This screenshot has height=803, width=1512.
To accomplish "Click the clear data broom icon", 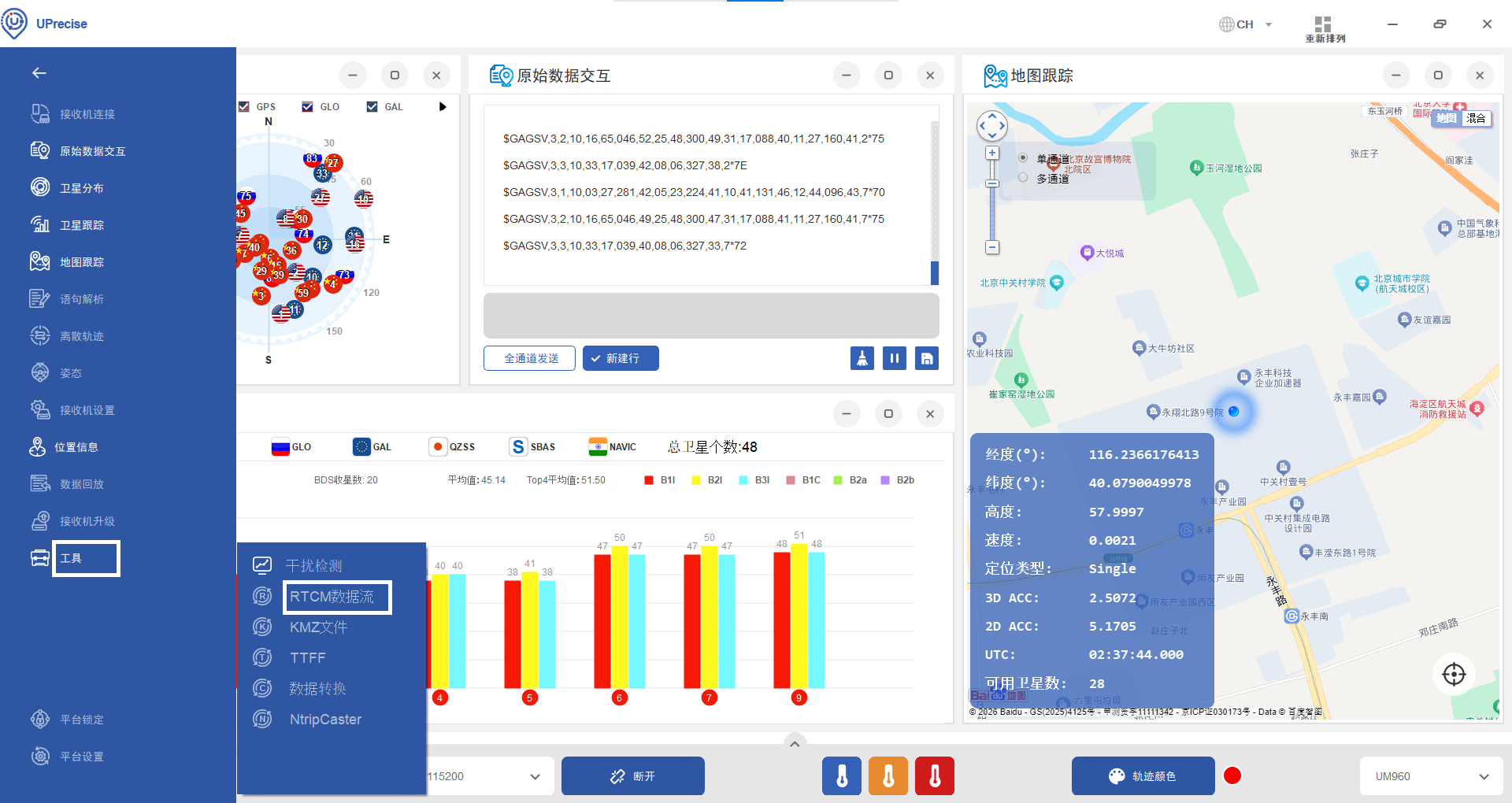I will [862, 358].
